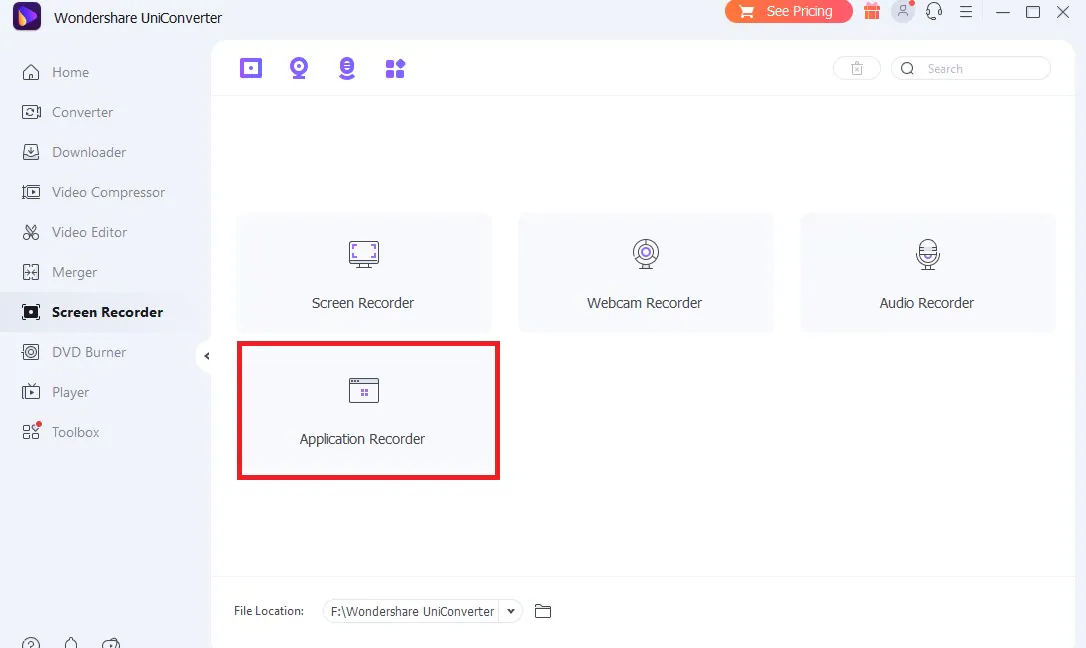This screenshot has height=648, width=1086.
Task: Click the Downloader tray icon
Action: (x=31, y=152)
